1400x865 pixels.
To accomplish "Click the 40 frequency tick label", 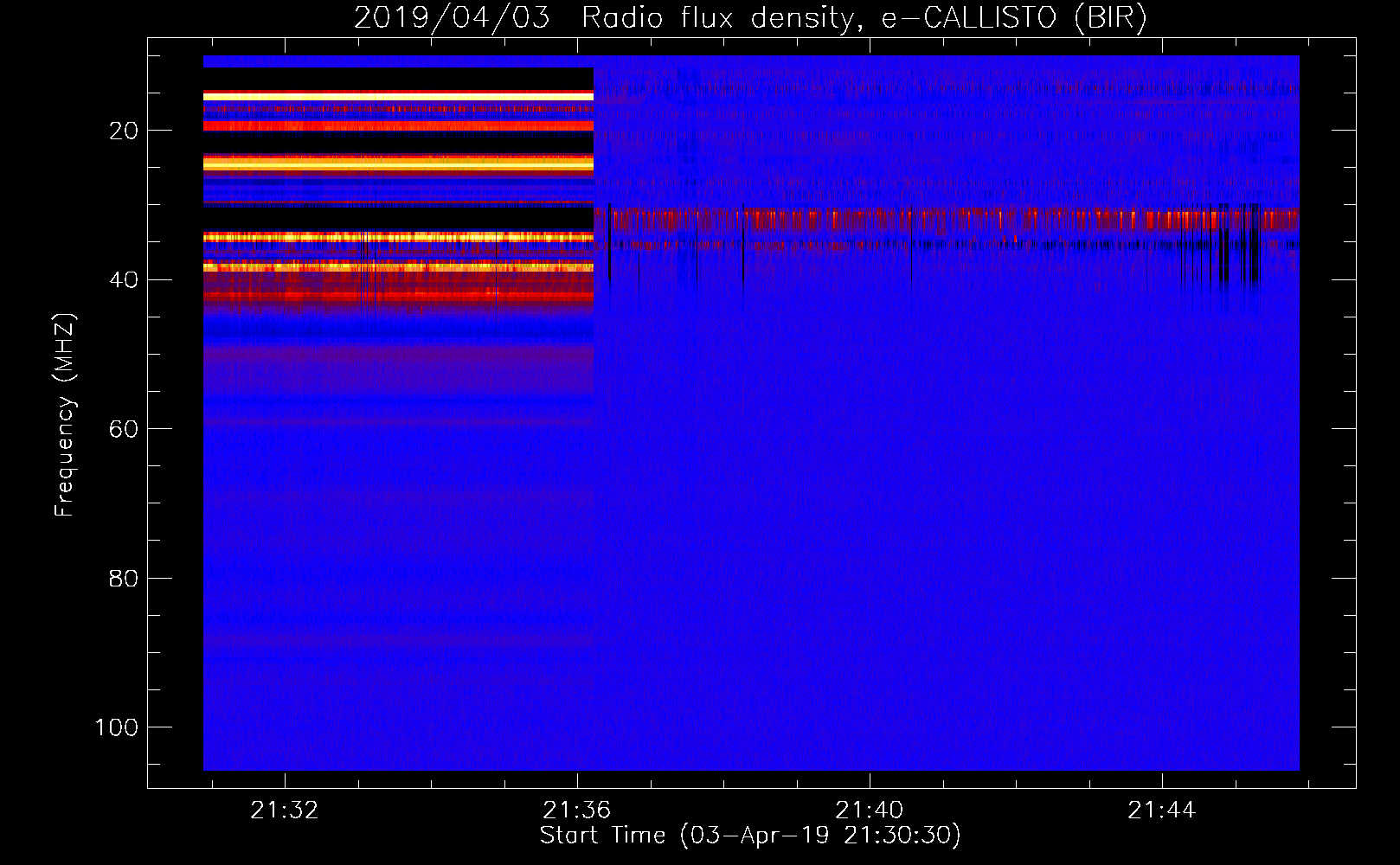I will (124, 280).
